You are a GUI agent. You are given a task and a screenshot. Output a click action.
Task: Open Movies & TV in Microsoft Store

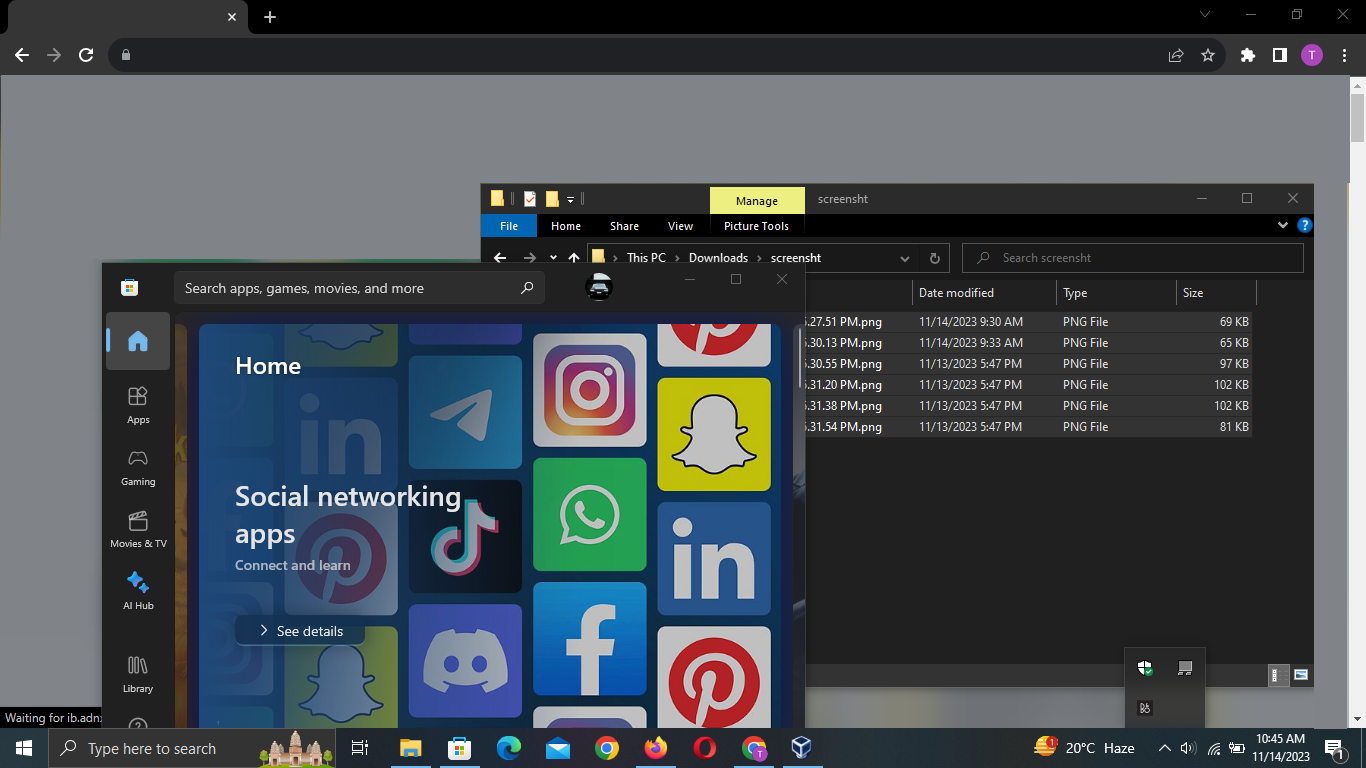pos(138,529)
